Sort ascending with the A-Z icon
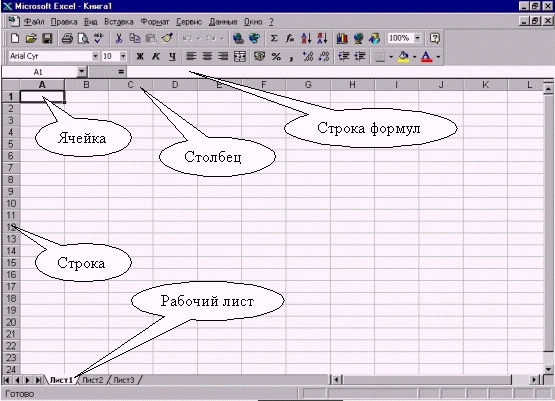This screenshot has width=555, height=401. pyautogui.click(x=306, y=38)
